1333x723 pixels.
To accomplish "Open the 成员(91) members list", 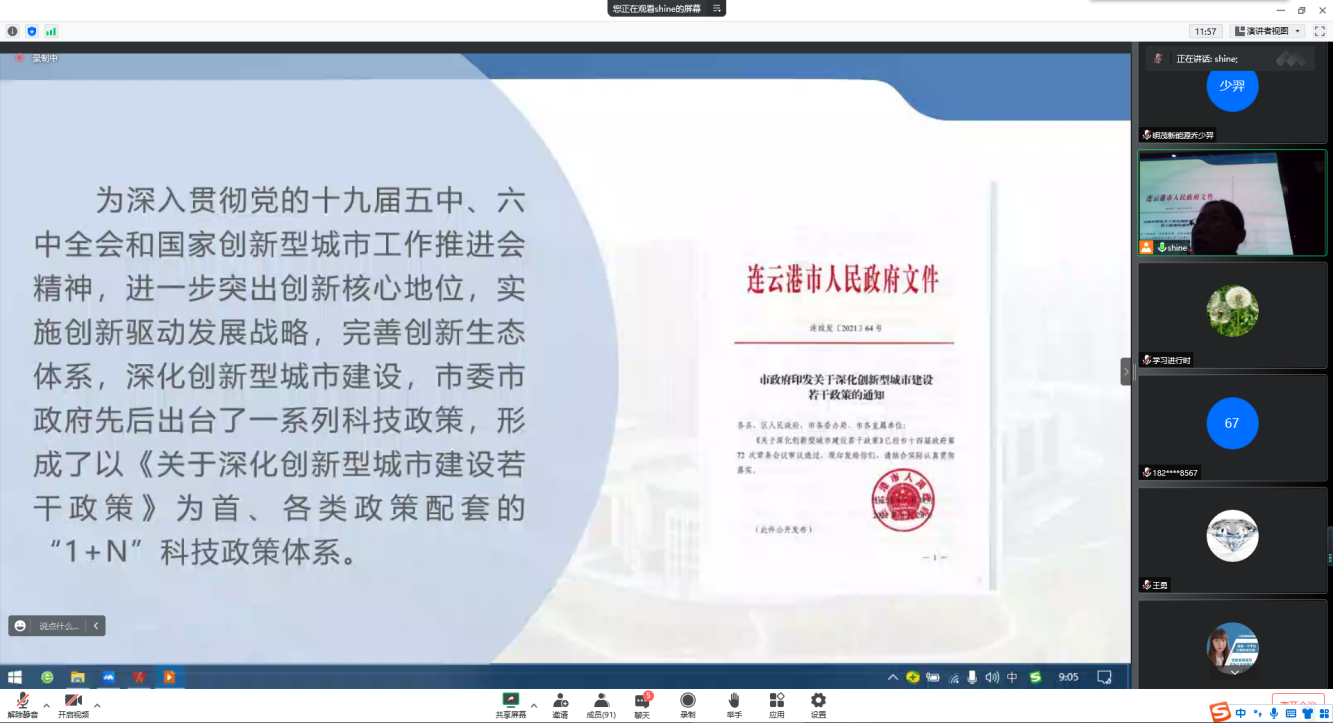I will [601, 700].
